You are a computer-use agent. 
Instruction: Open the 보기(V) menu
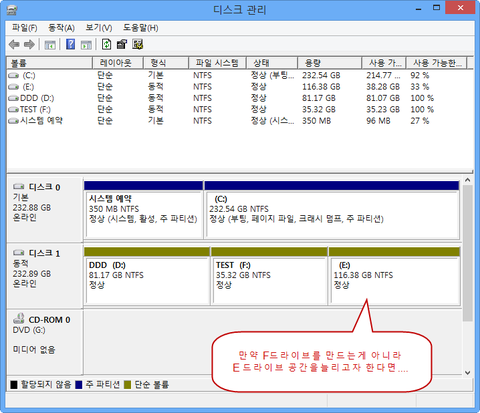(99, 28)
